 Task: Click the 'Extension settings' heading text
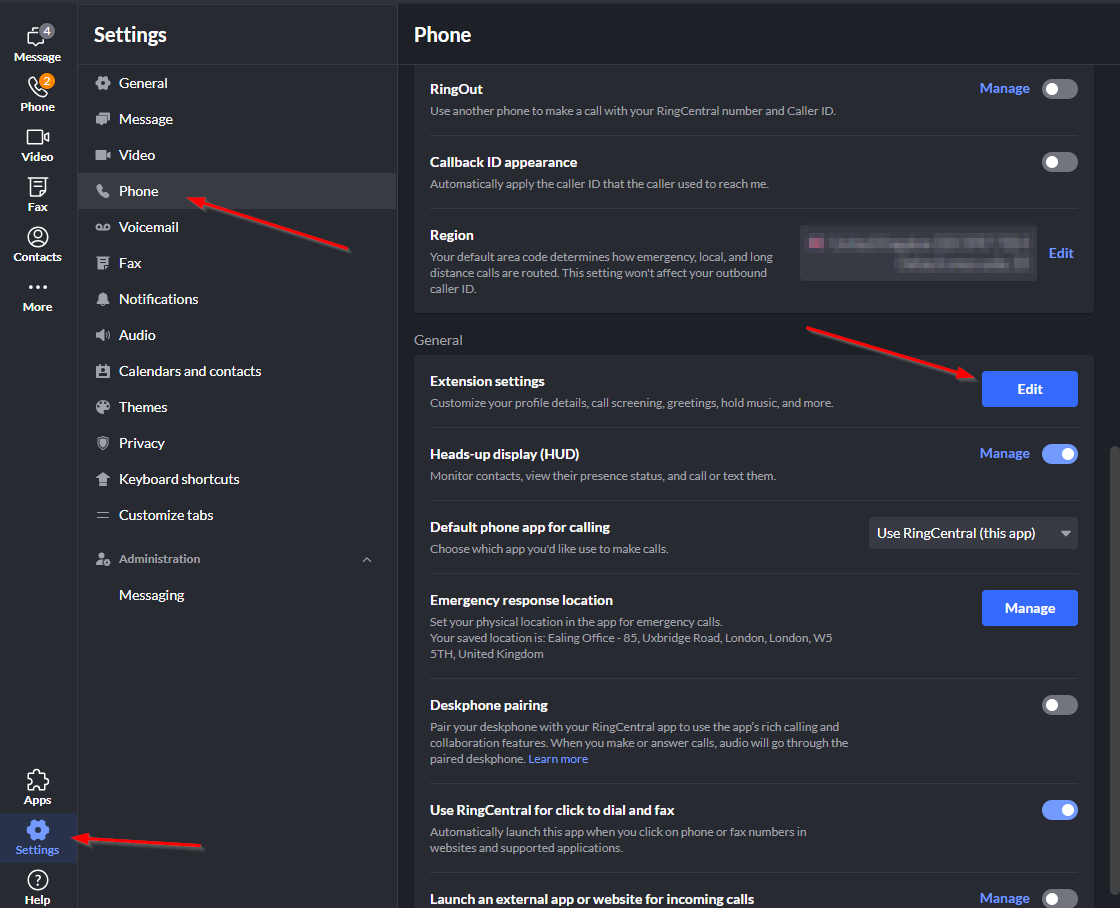click(x=487, y=381)
